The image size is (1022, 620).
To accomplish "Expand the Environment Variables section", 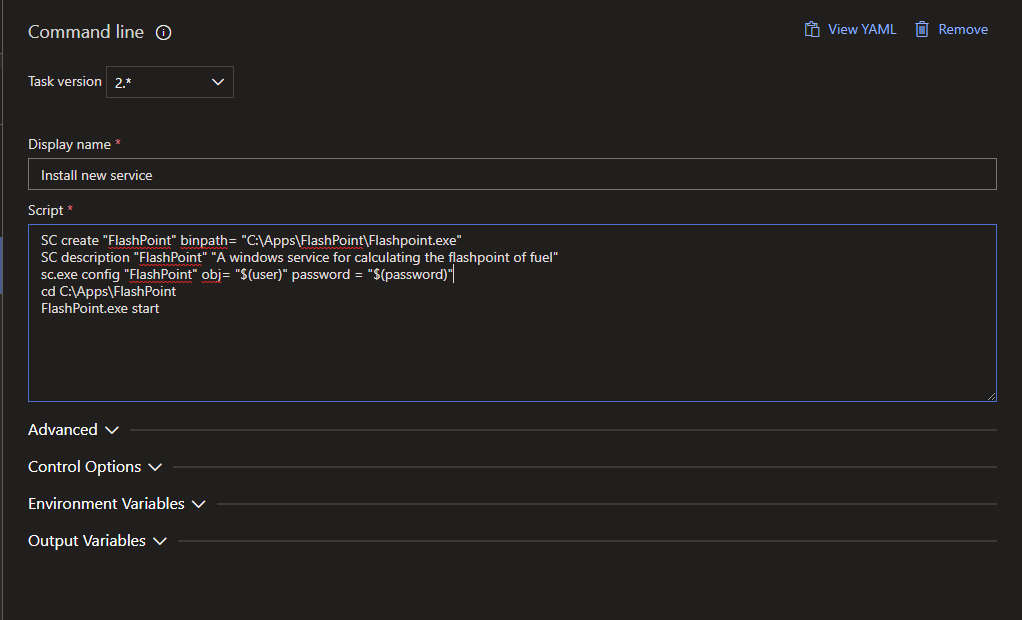I will click(x=106, y=504).
